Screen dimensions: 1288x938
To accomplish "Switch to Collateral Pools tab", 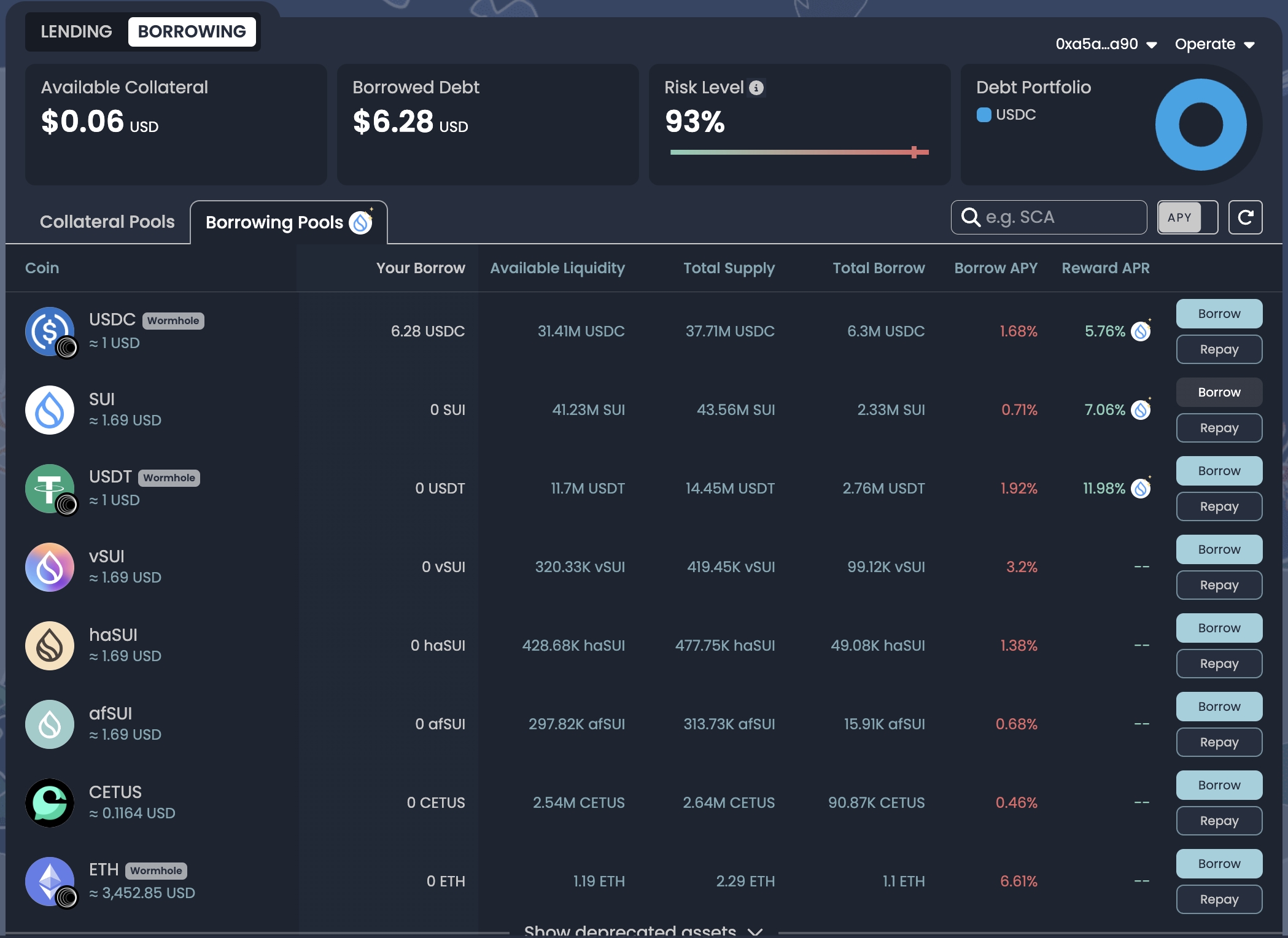I will click(x=107, y=222).
